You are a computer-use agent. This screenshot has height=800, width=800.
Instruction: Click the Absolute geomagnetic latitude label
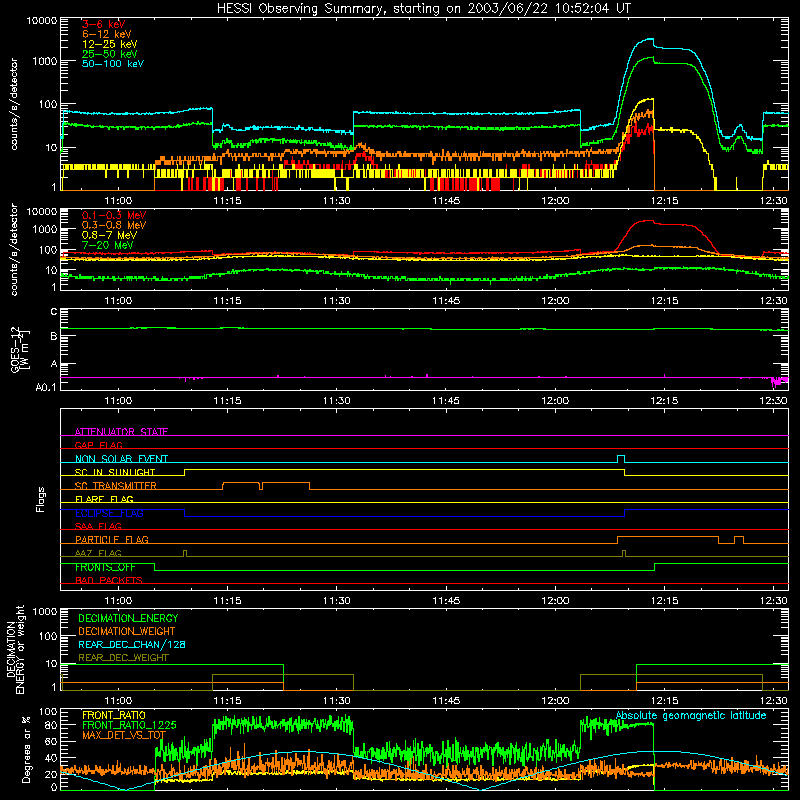click(x=691, y=716)
